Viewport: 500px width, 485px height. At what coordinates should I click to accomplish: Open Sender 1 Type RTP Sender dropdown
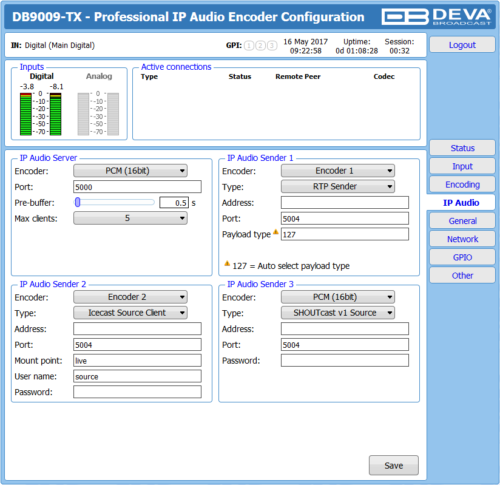click(x=338, y=186)
